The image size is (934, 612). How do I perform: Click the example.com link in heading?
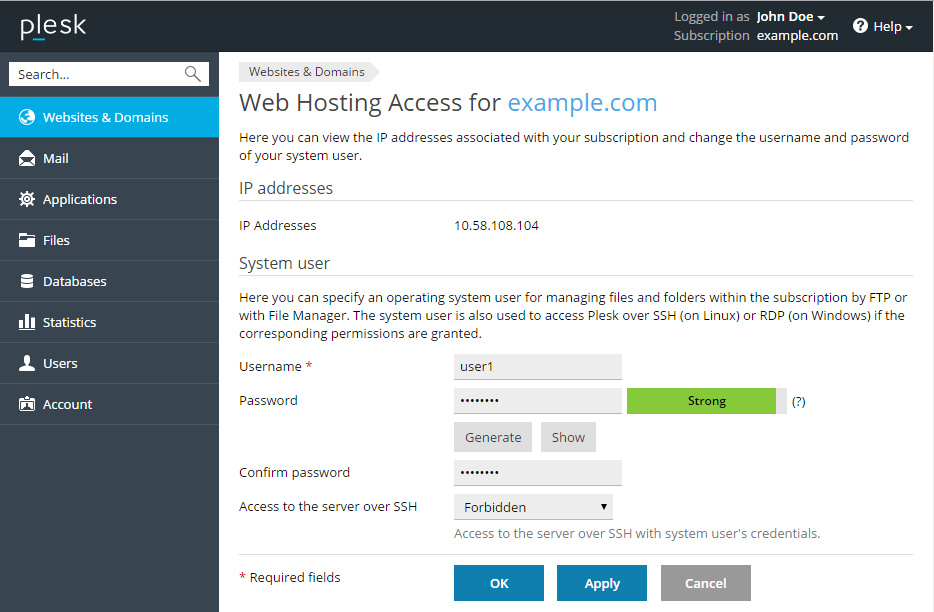click(582, 103)
